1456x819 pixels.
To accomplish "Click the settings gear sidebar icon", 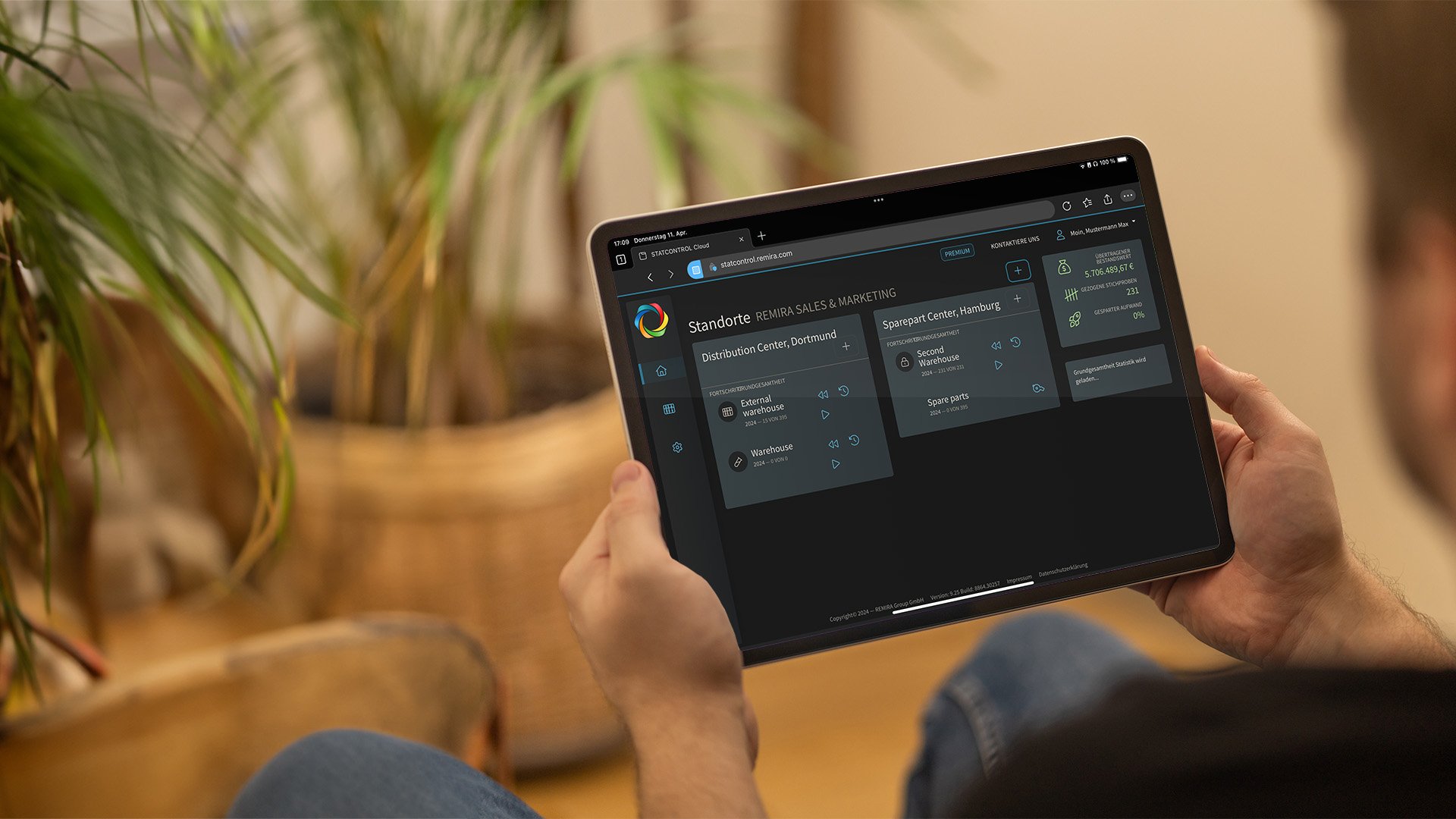I will [x=676, y=446].
